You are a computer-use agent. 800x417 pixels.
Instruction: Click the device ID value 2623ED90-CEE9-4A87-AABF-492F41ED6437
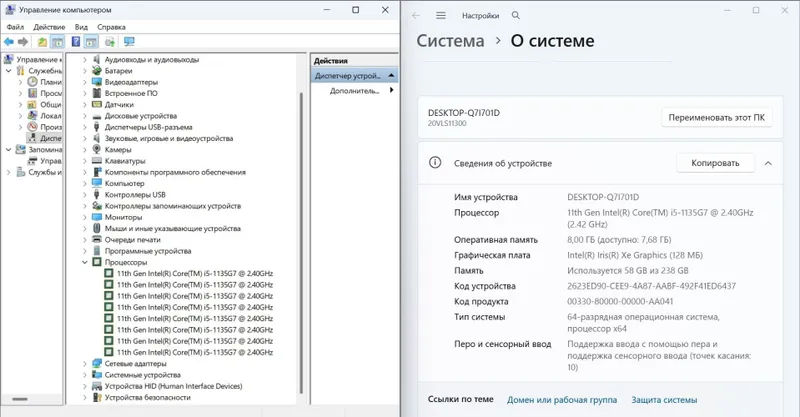pos(652,286)
